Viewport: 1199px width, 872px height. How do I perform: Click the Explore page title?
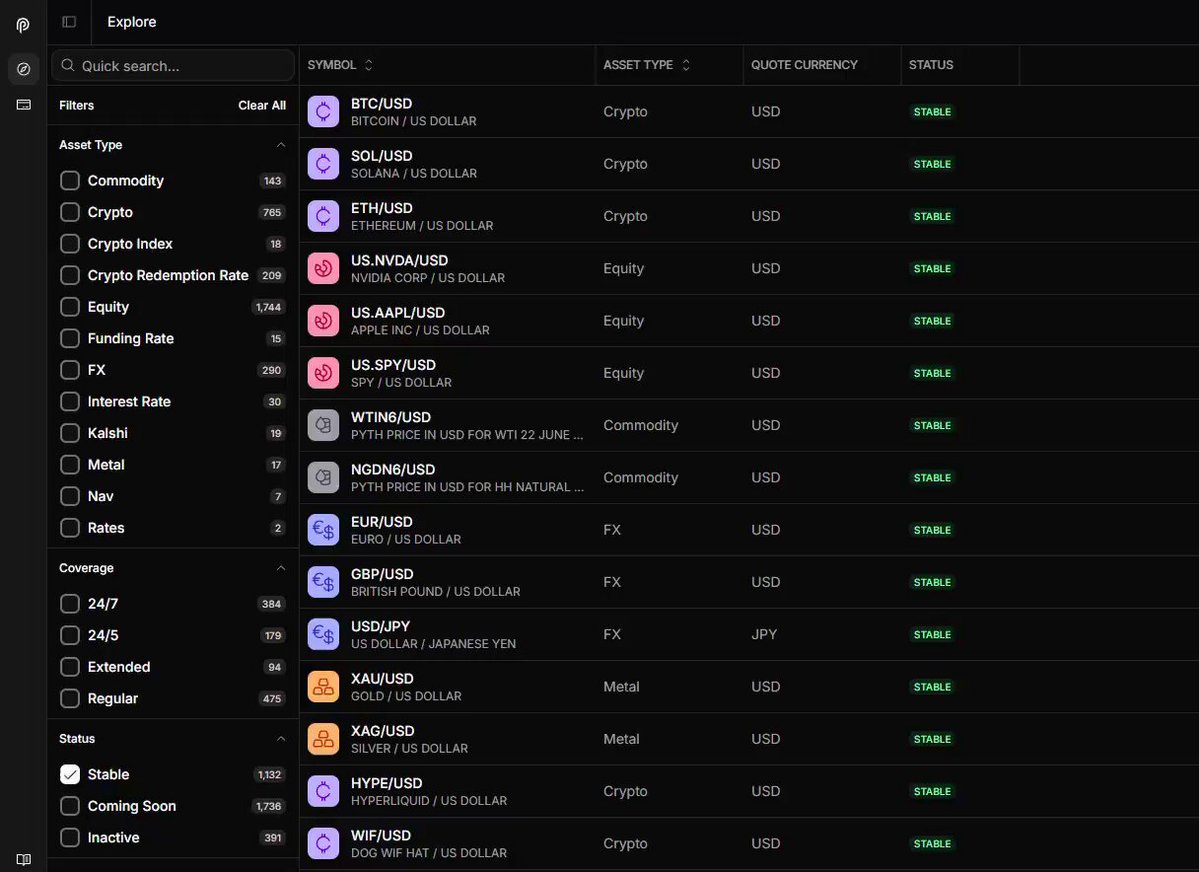click(x=132, y=22)
